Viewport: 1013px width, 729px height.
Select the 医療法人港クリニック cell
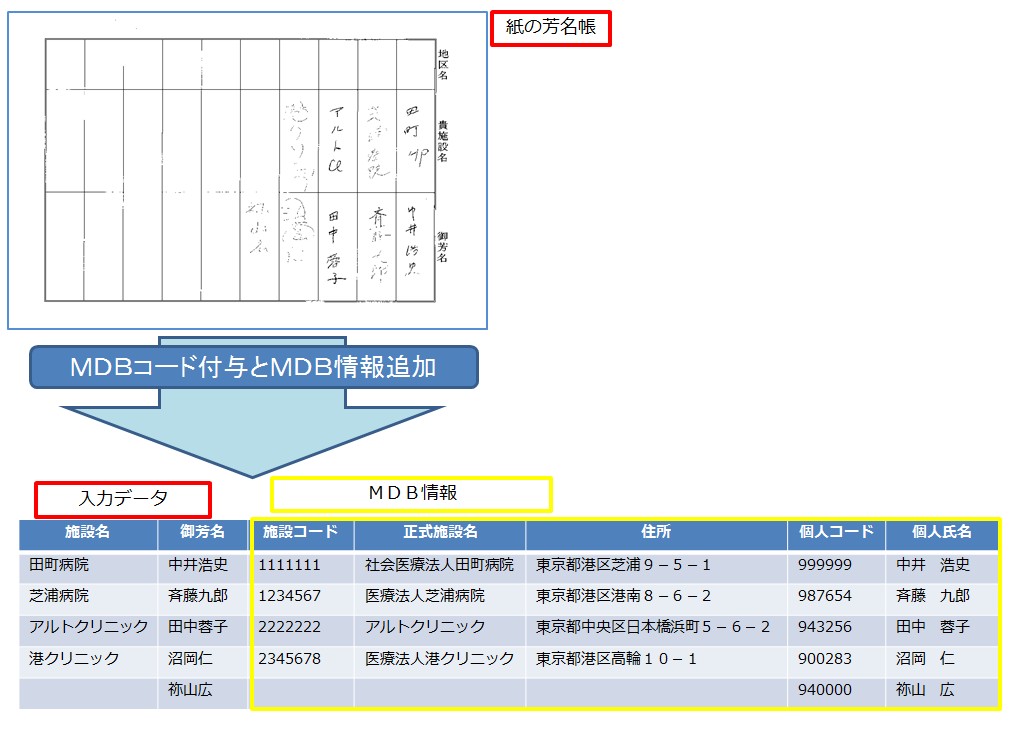coord(439,660)
